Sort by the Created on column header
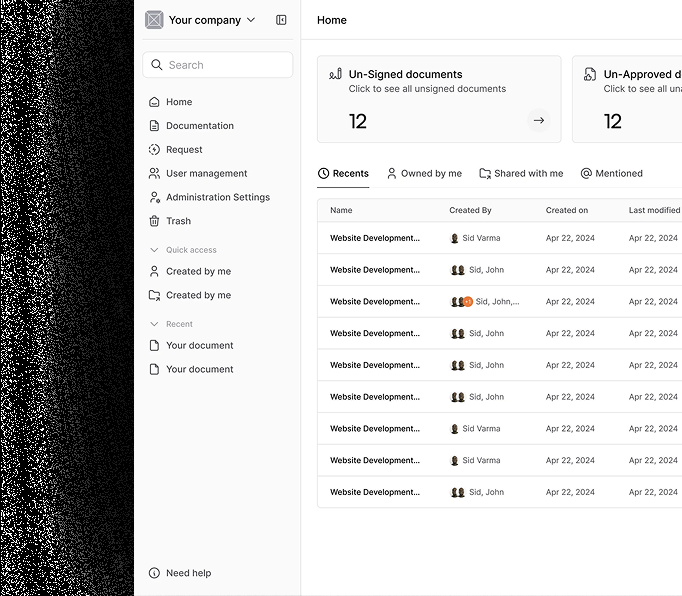682x596 pixels. (567, 210)
